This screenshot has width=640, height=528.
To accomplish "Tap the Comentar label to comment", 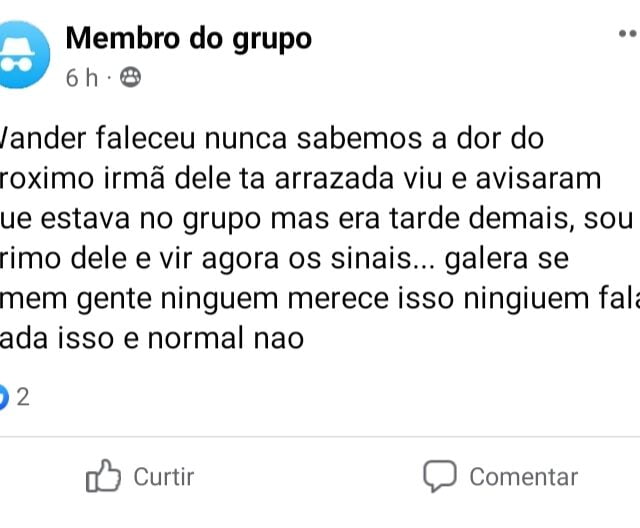I will 524,477.
